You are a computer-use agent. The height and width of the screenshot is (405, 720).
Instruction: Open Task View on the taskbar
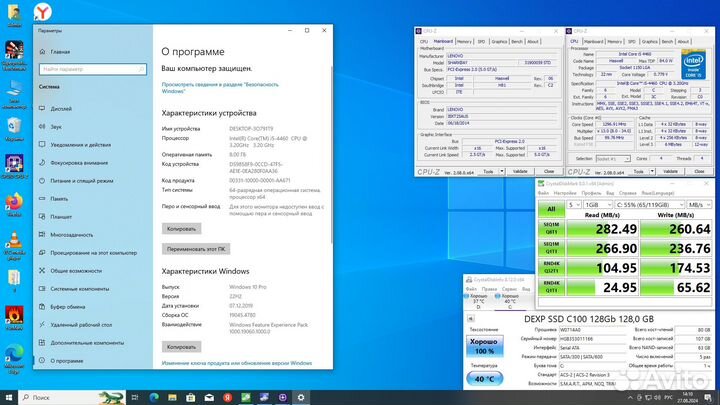click(135, 398)
